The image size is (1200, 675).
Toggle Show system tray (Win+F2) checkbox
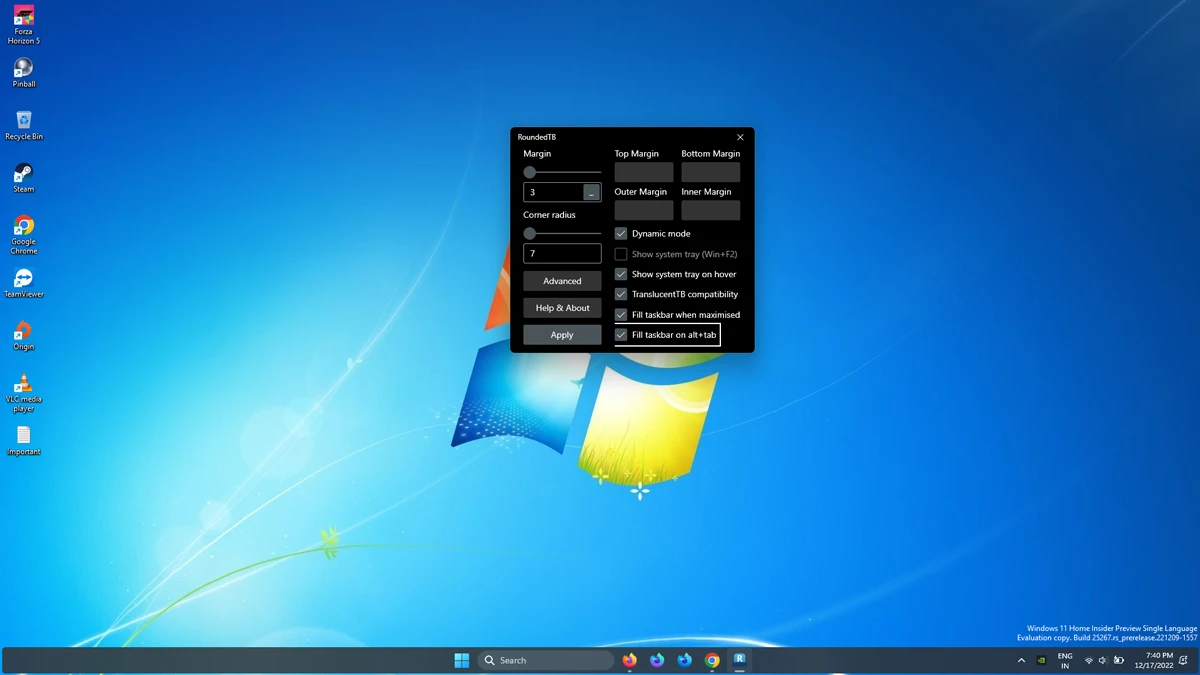point(621,254)
